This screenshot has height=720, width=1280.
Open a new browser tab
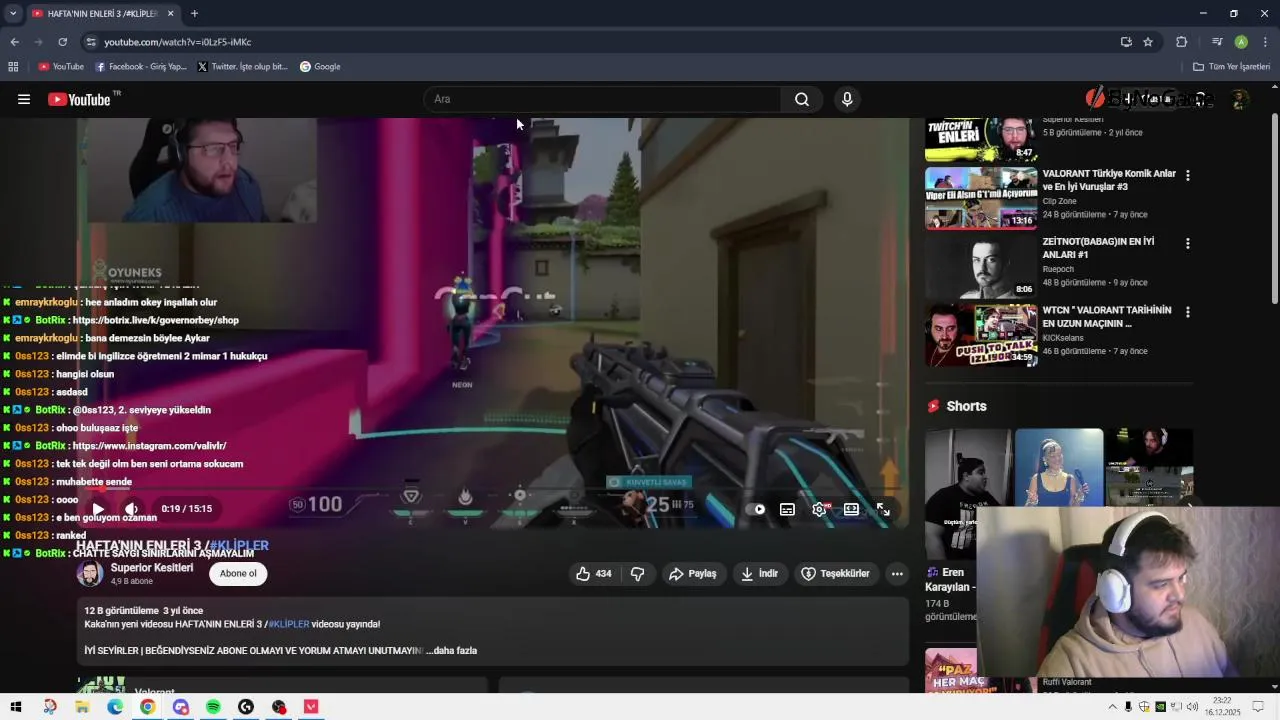pyautogui.click(x=194, y=13)
